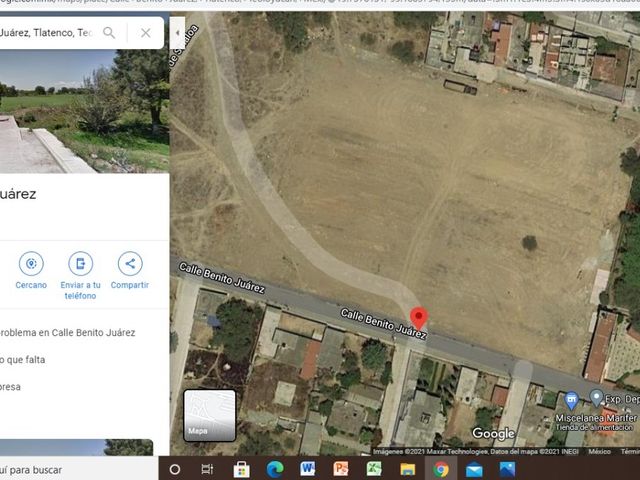
Task: Open the Mail app from the taskbar
Action: (x=474, y=470)
